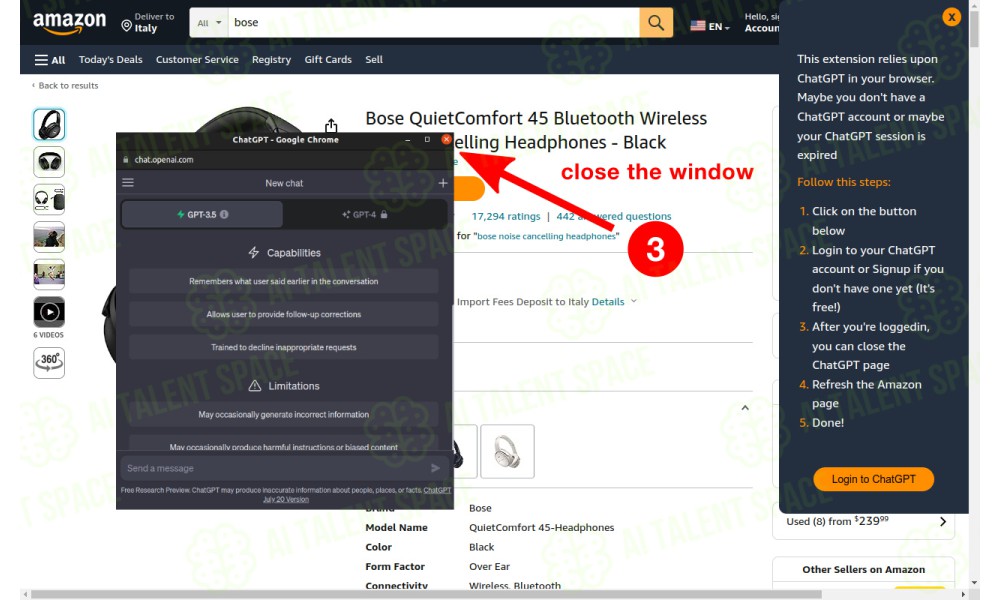This screenshot has width=1000, height=600.
Task: Open the All search category dropdown
Action: point(209,23)
